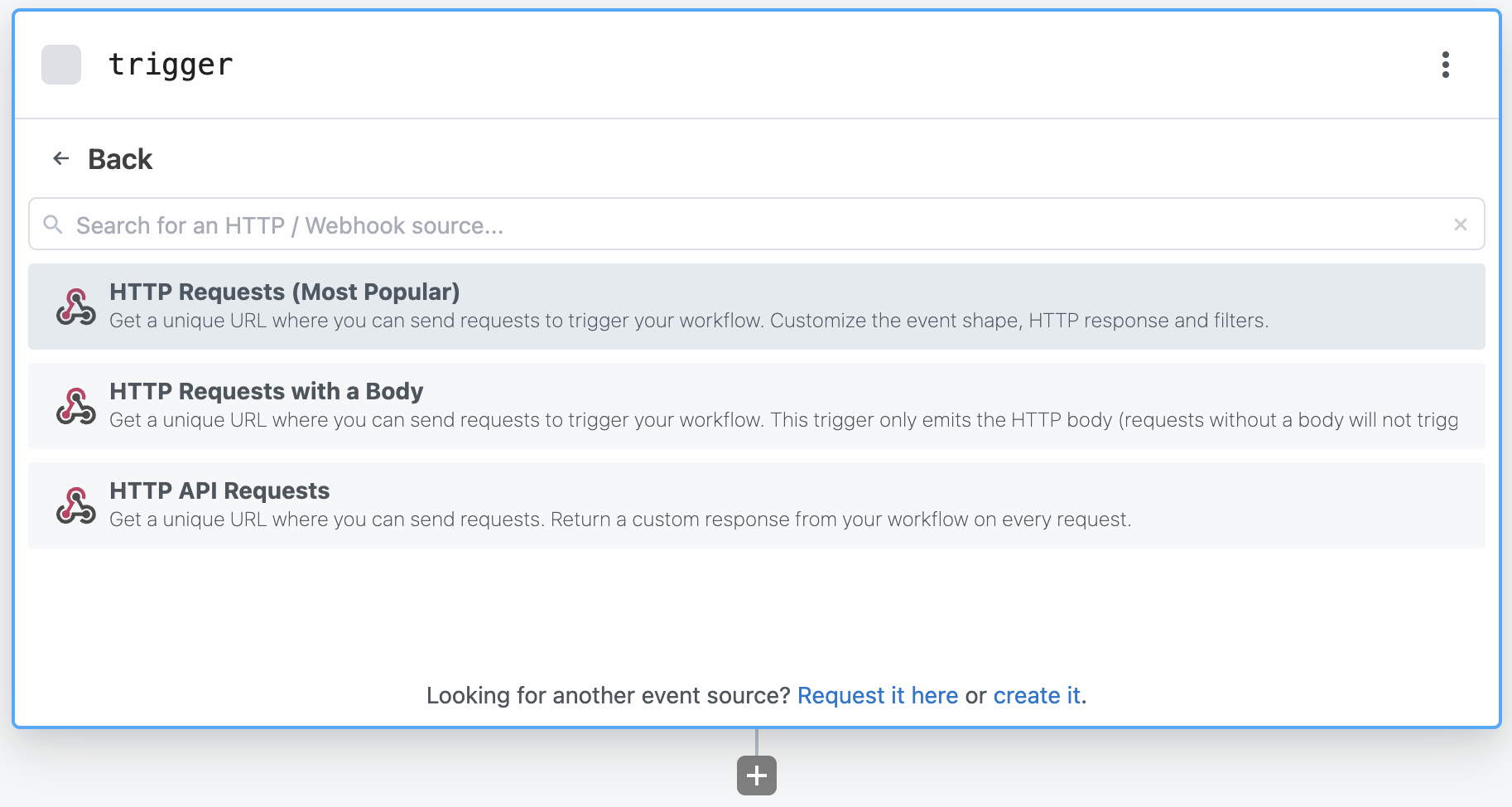
Task: Add a step with the plus button
Action: 756,776
